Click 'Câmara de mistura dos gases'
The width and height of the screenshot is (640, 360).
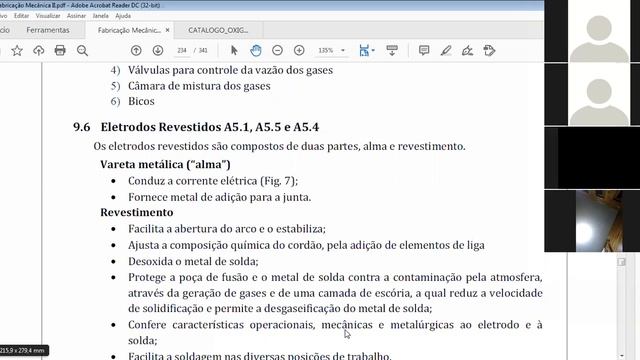199,86
